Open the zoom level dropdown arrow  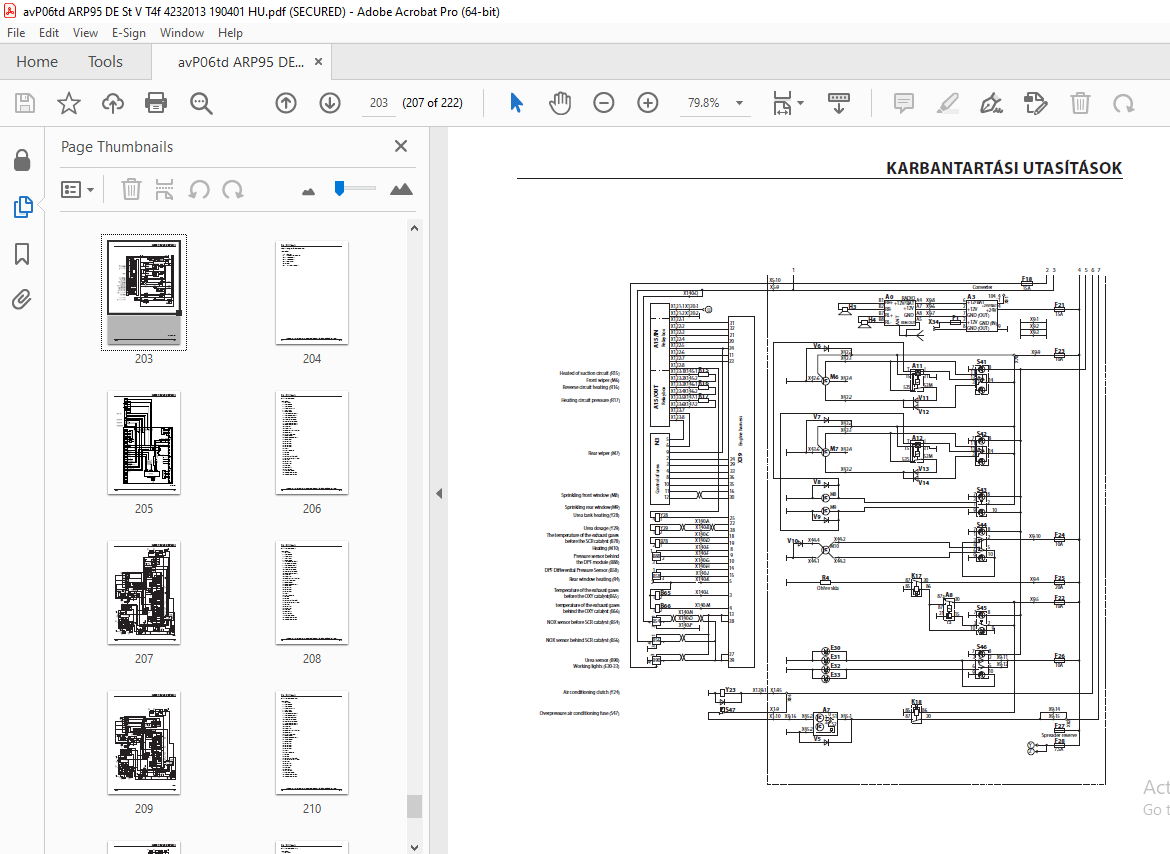(x=739, y=103)
